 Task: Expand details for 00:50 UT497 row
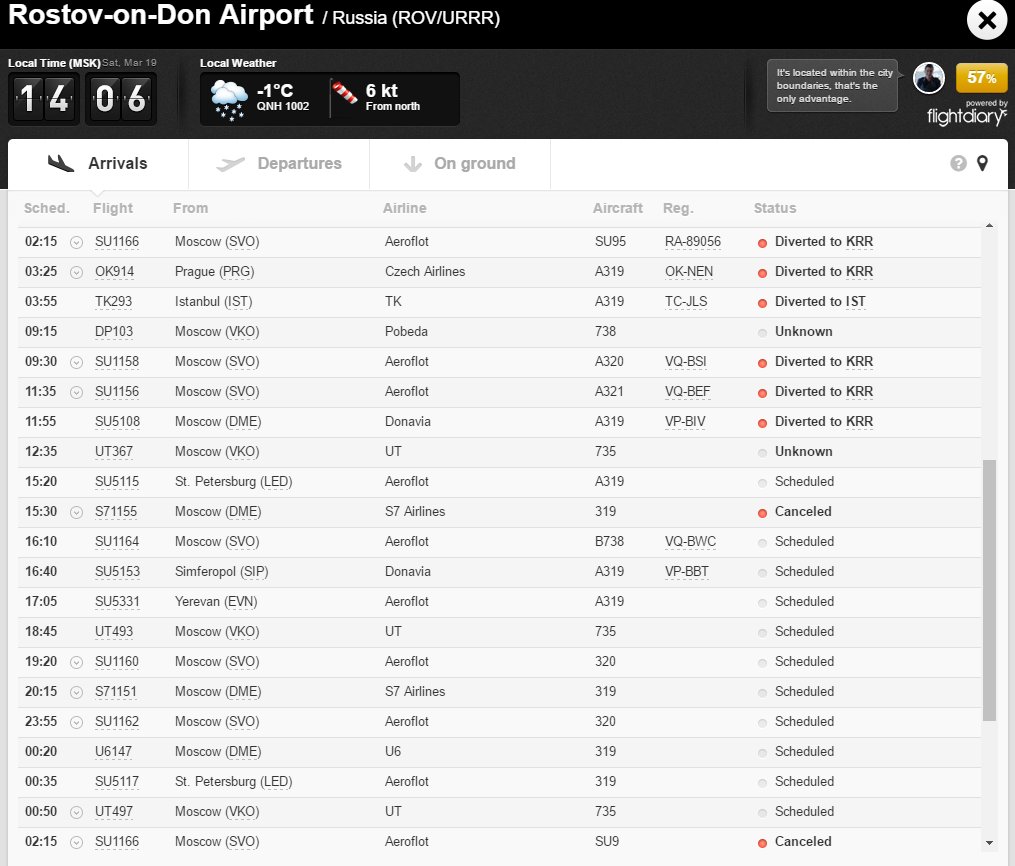(x=76, y=812)
